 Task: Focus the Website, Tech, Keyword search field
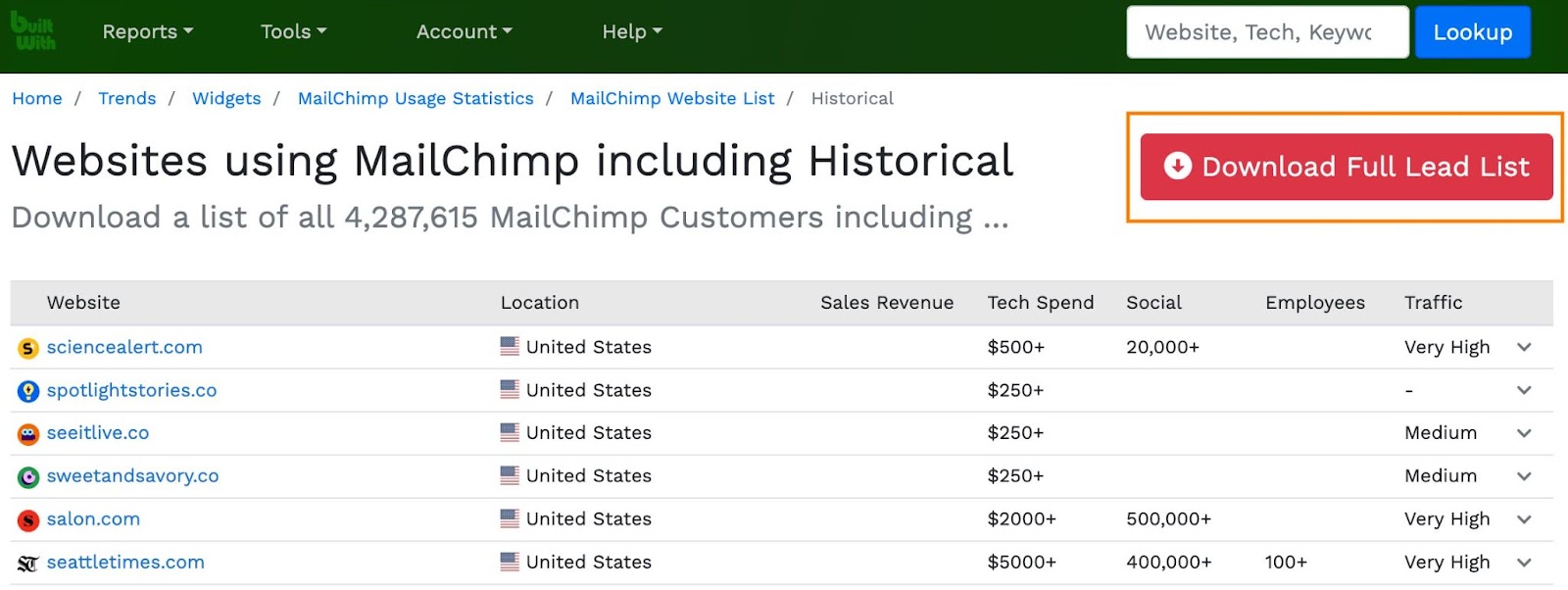pos(1267,32)
